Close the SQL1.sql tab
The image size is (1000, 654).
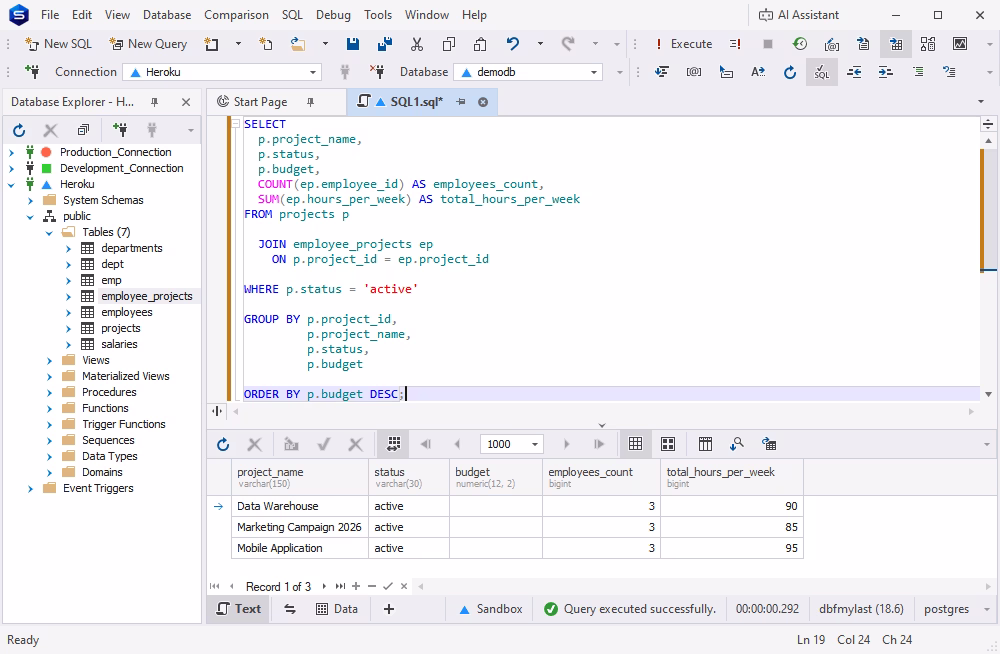click(x=483, y=102)
